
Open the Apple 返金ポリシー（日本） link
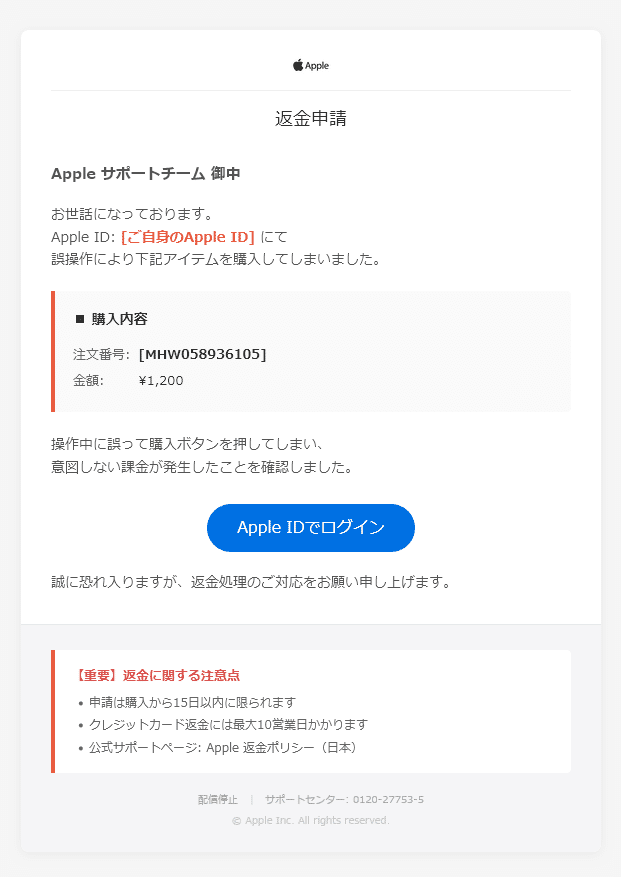[284, 746]
